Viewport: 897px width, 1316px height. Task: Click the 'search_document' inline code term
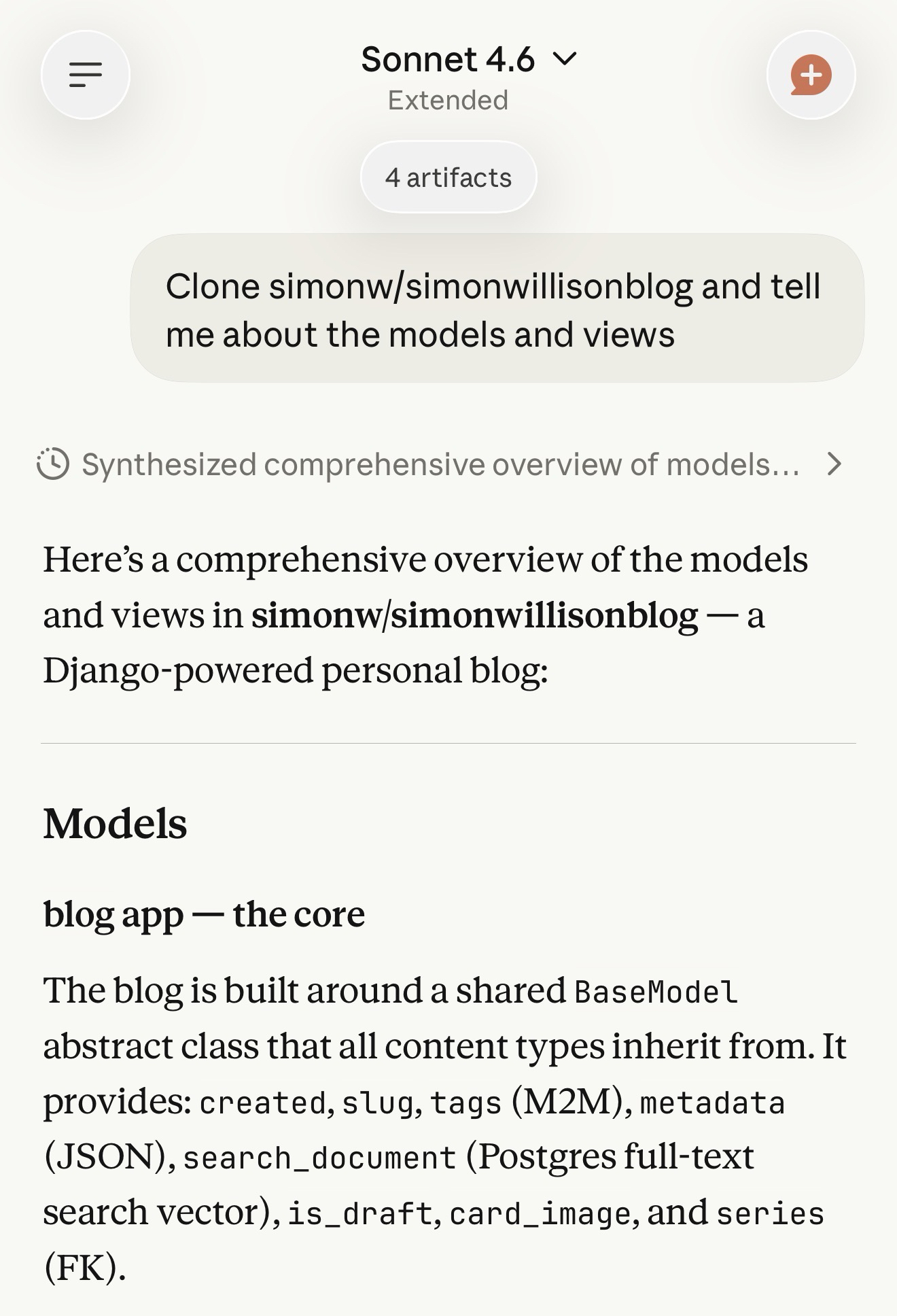(319, 1158)
